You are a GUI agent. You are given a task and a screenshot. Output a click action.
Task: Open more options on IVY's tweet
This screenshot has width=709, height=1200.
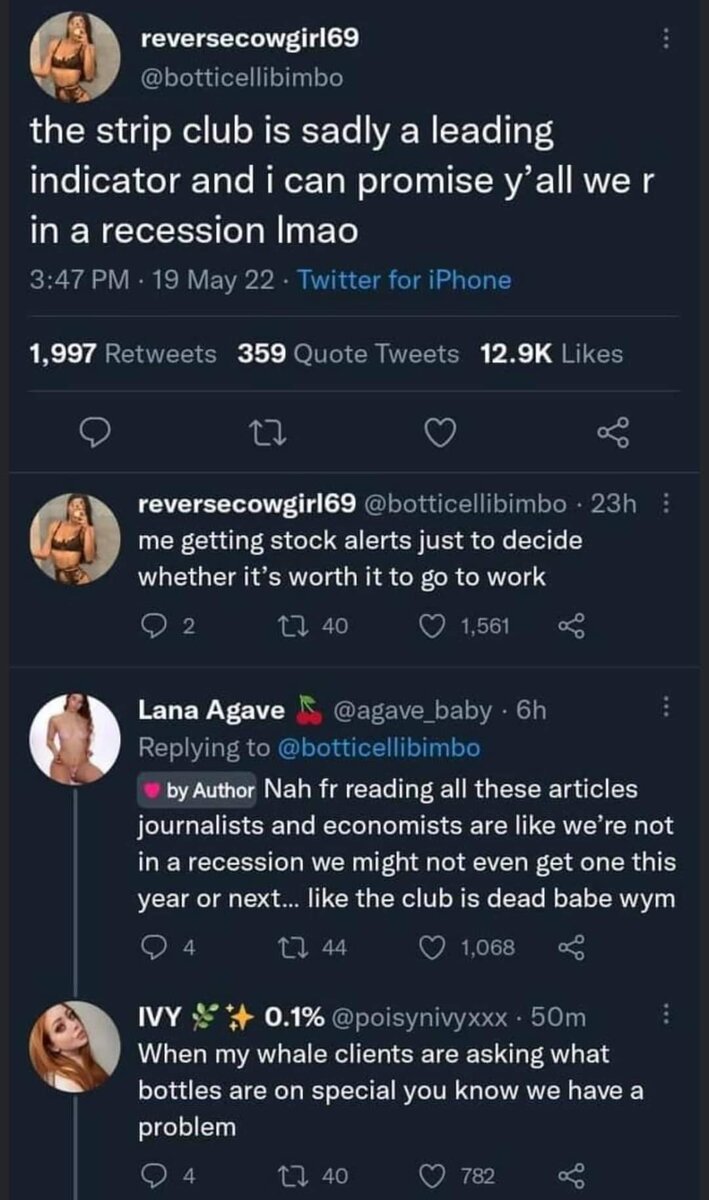(667, 1016)
